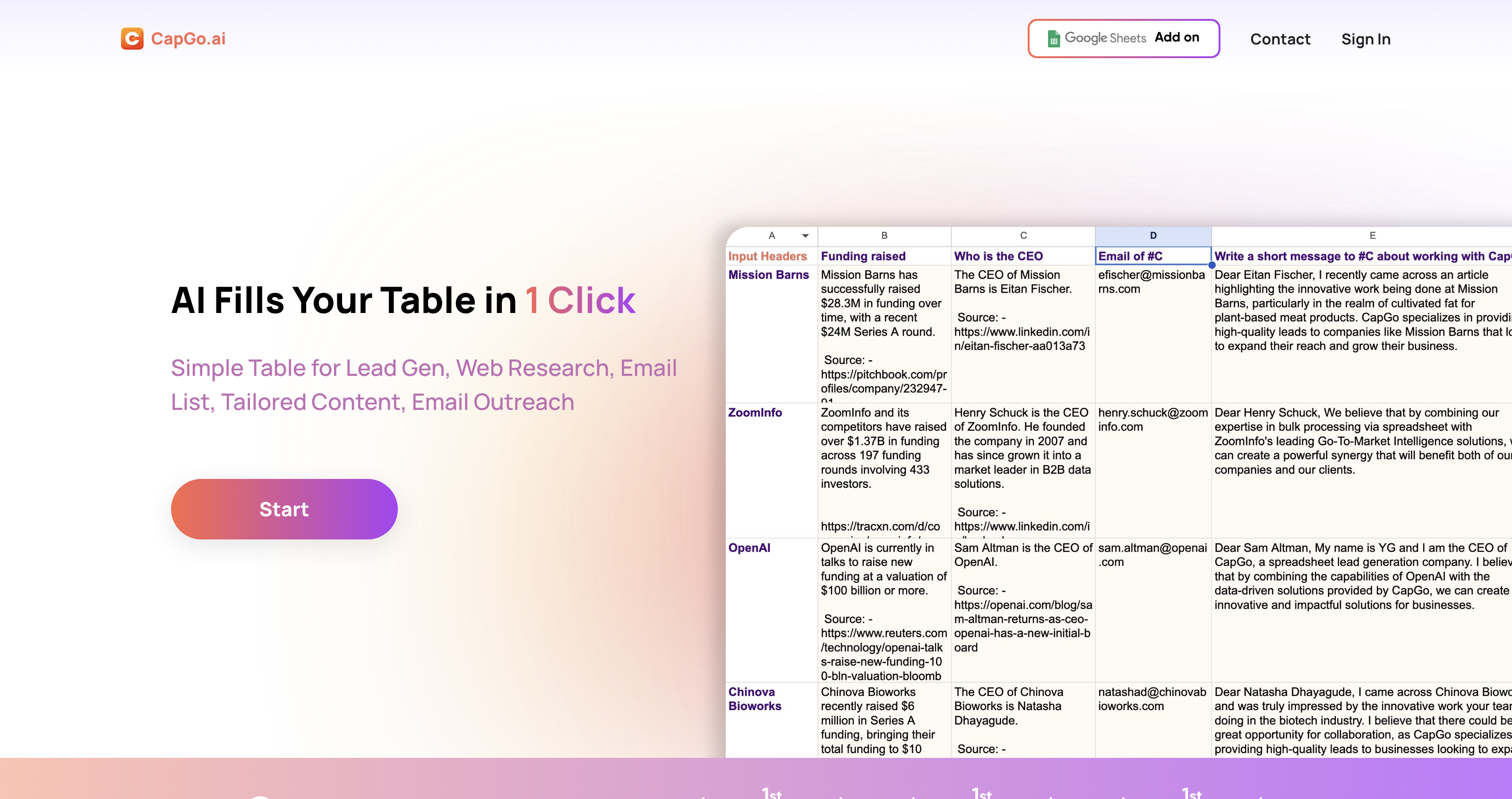Select the highlighted column D header
This screenshot has width=1512, height=799.
[x=1153, y=235]
